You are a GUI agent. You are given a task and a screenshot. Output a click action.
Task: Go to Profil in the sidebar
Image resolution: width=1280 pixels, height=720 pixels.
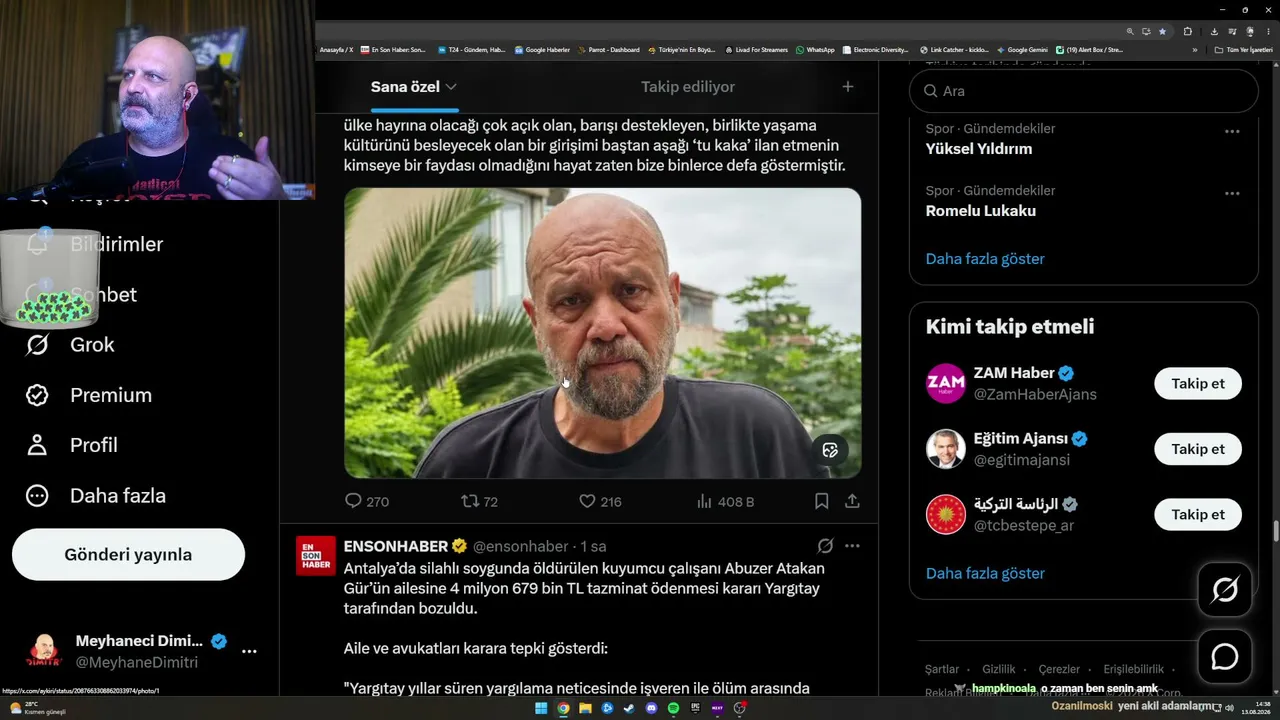click(71, 445)
